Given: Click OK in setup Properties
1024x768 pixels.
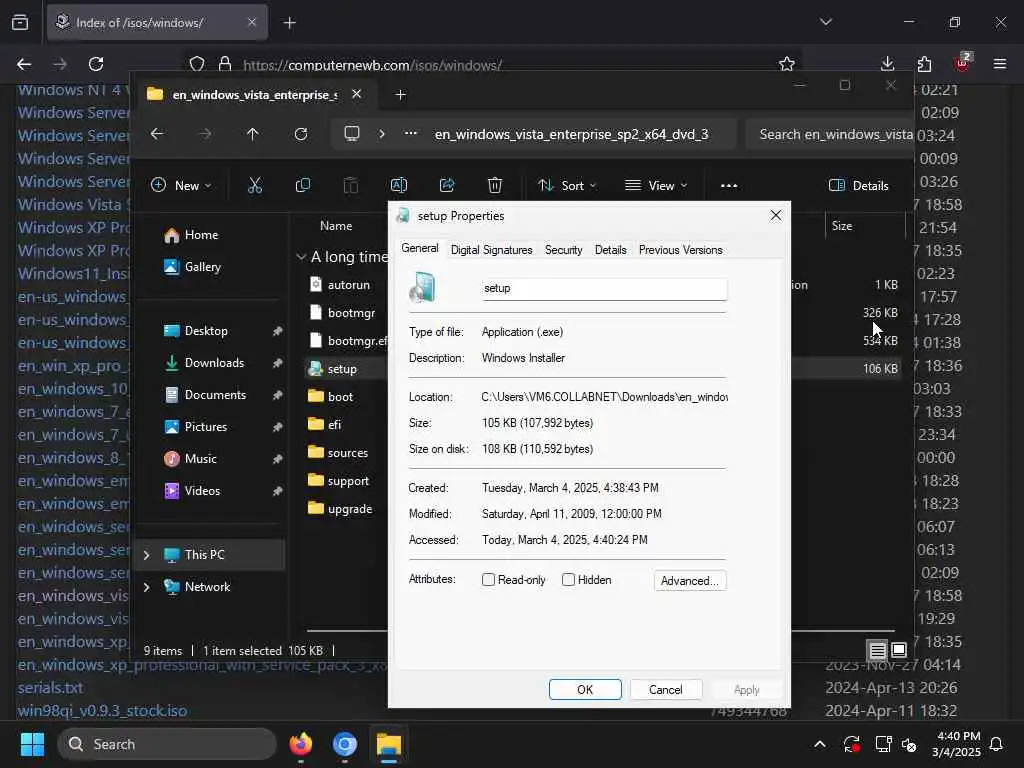Looking at the screenshot, I should pyautogui.click(x=585, y=690).
